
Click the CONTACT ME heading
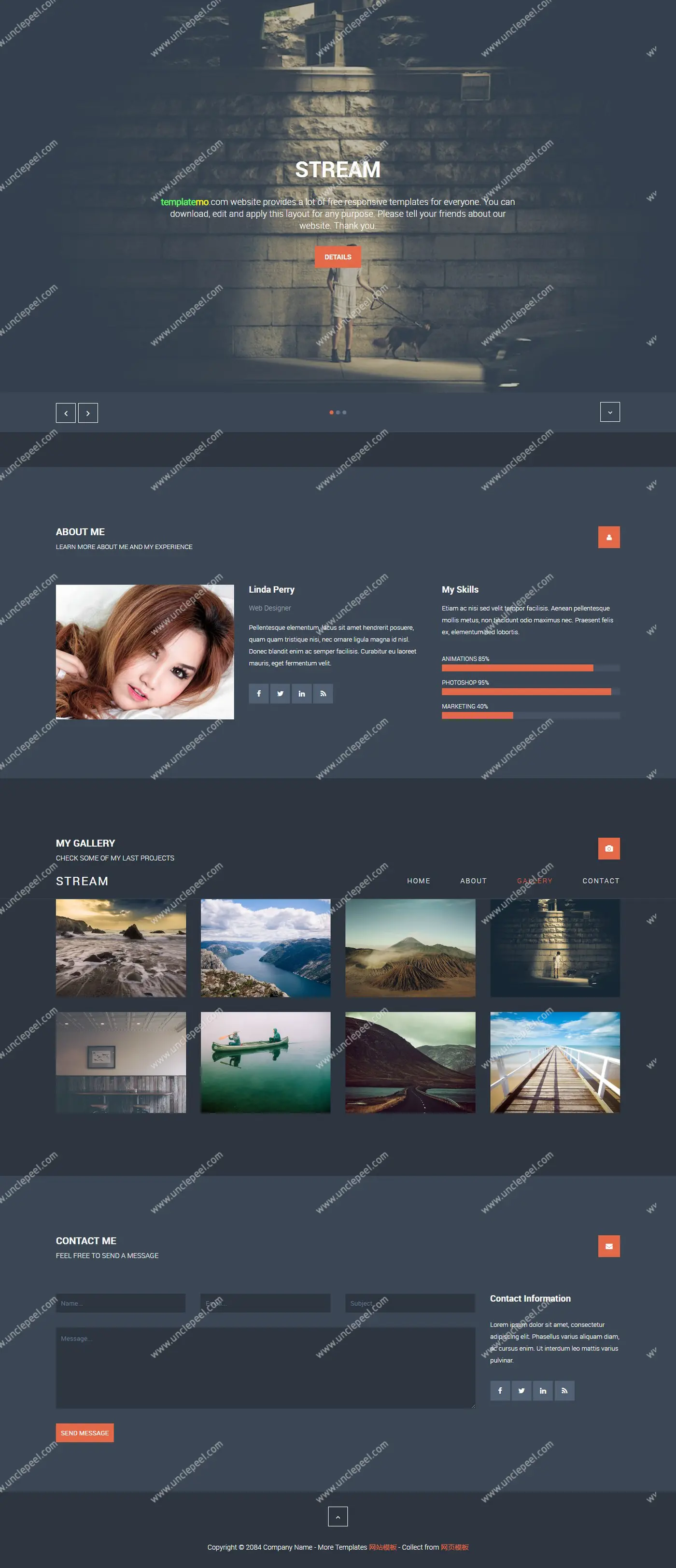(86, 1240)
